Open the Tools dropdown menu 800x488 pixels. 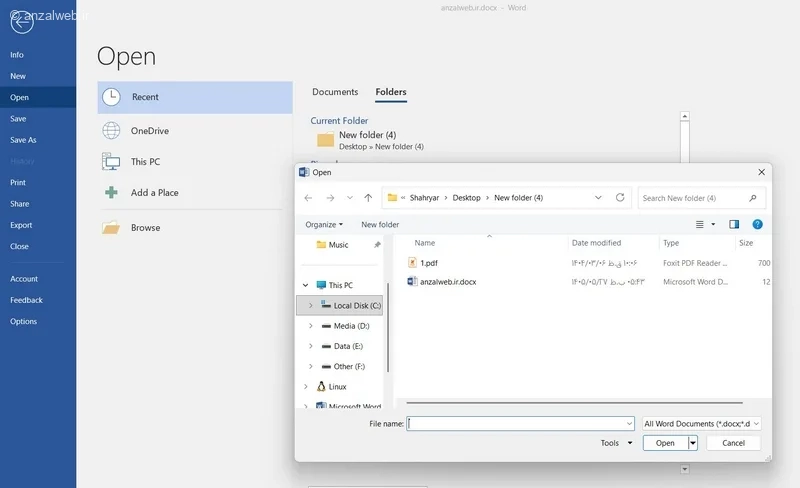coord(616,443)
